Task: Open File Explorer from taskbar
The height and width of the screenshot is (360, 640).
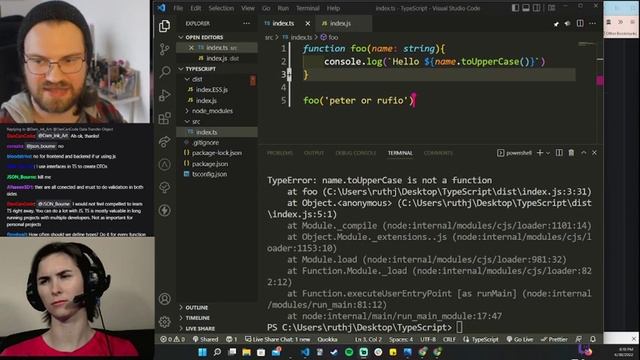Action: (247, 352)
